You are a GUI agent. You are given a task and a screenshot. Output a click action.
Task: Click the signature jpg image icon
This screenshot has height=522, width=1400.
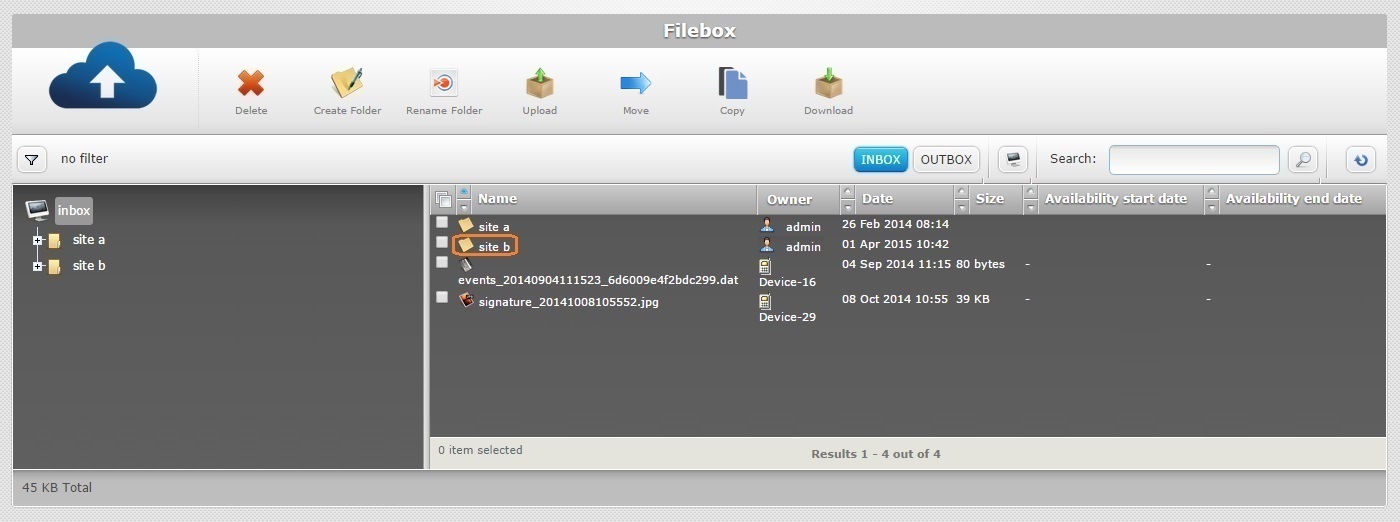(466, 300)
